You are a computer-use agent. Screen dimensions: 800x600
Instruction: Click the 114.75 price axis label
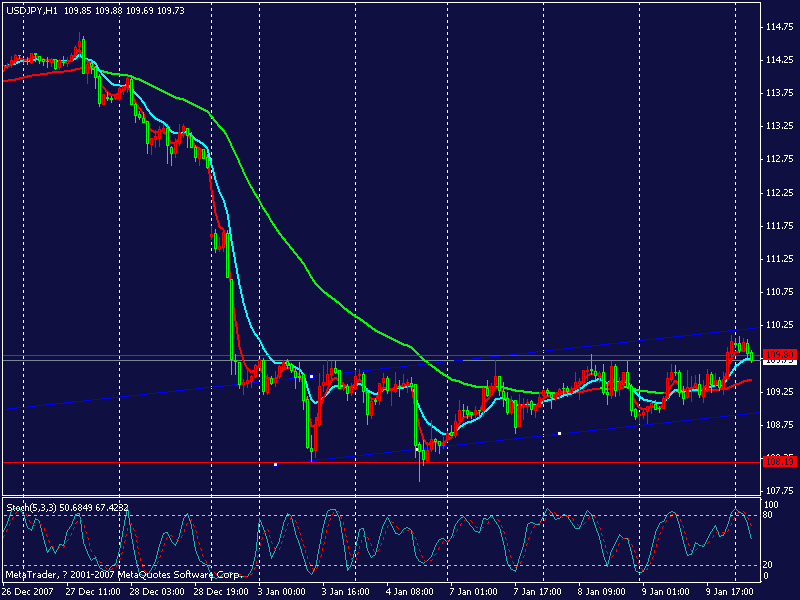point(780,27)
